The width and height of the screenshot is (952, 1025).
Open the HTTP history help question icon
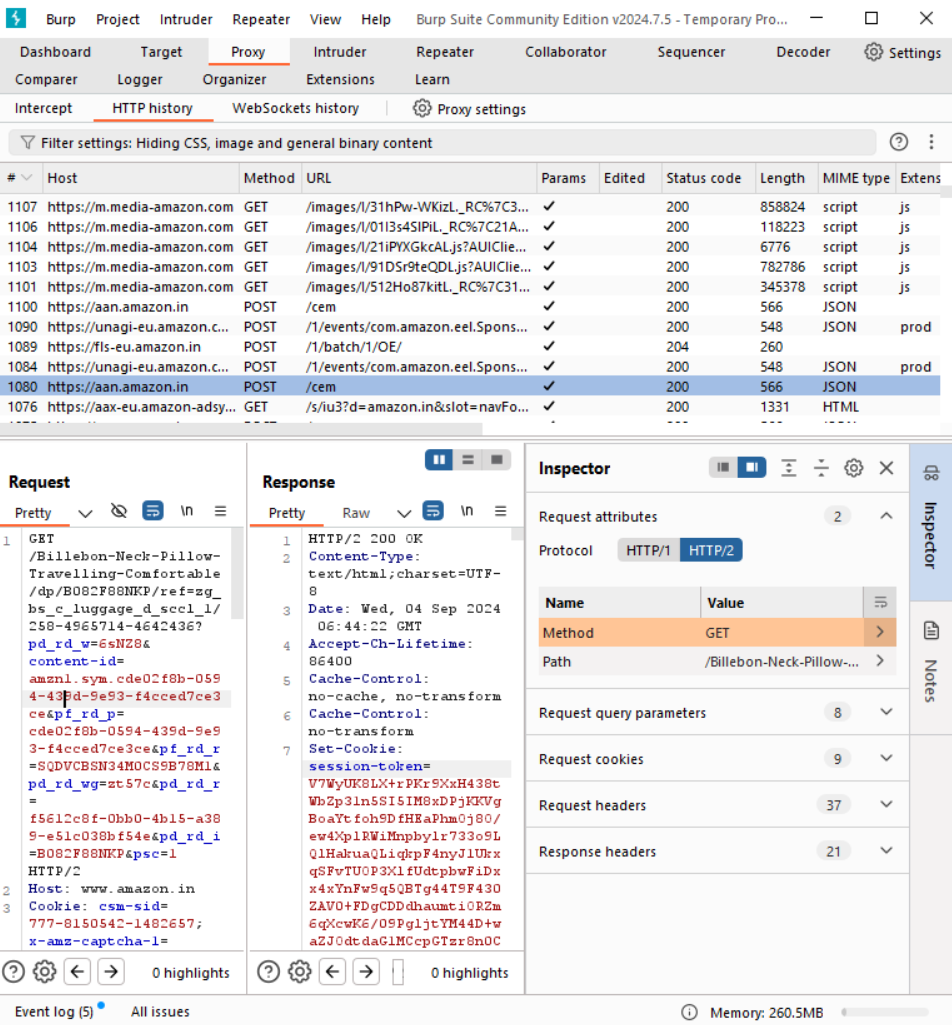click(898, 142)
